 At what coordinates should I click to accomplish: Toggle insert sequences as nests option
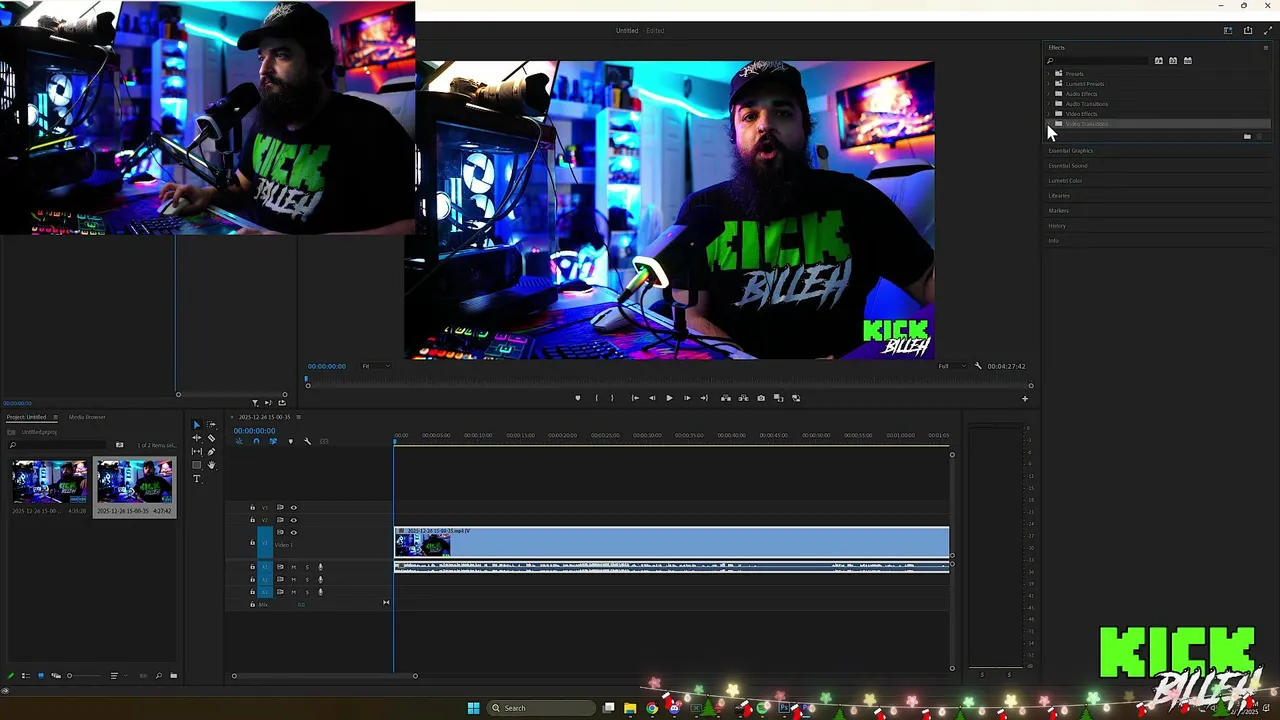point(239,441)
